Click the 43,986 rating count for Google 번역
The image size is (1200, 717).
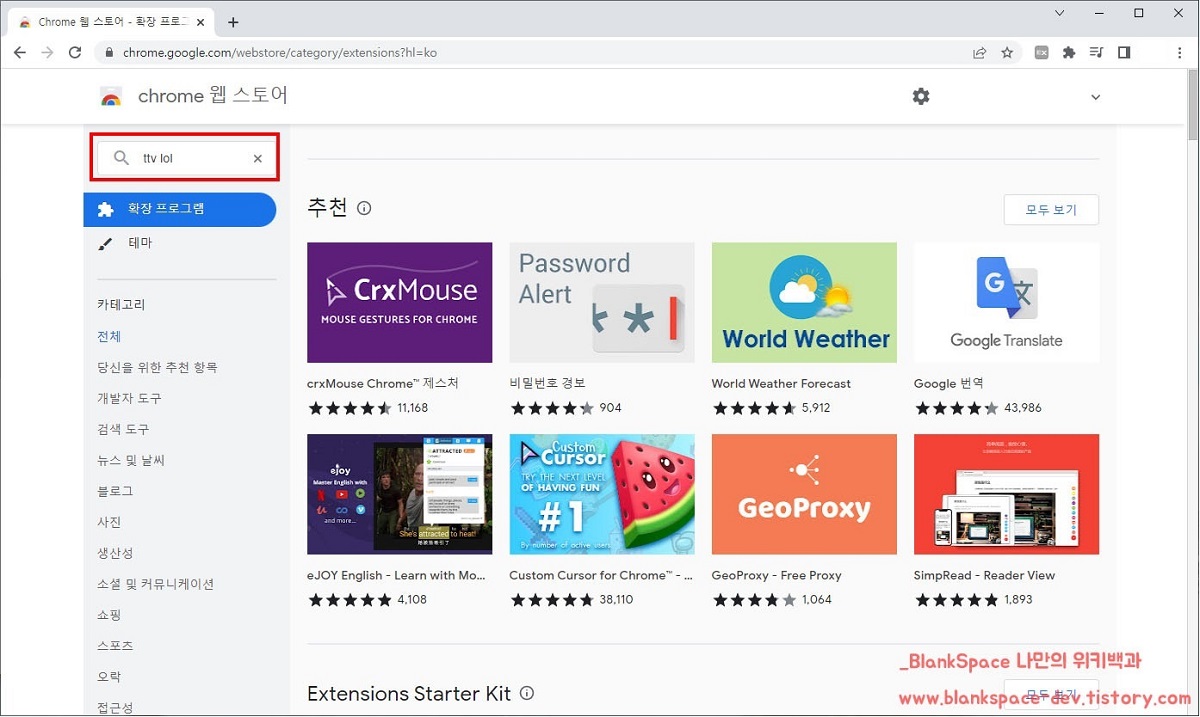[1023, 408]
